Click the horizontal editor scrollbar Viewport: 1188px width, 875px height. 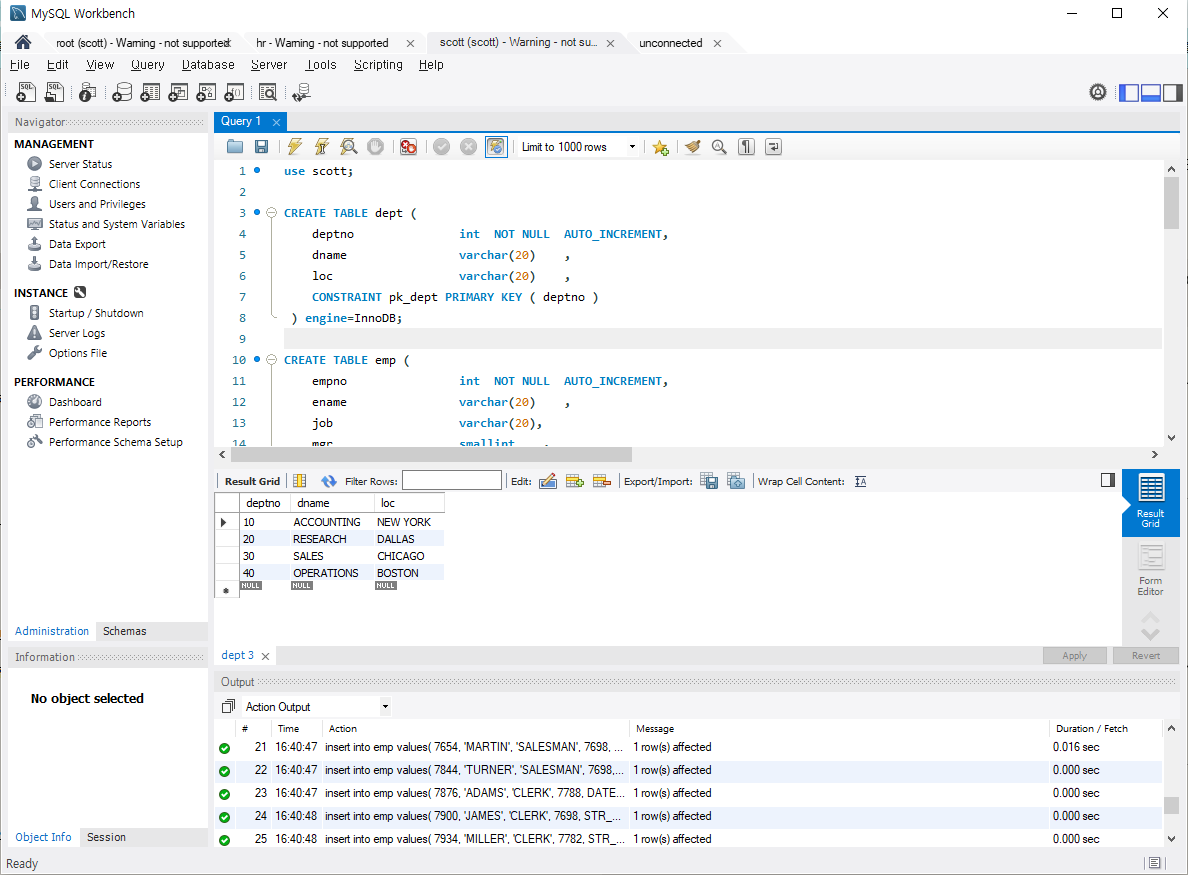click(x=431, y=455)
